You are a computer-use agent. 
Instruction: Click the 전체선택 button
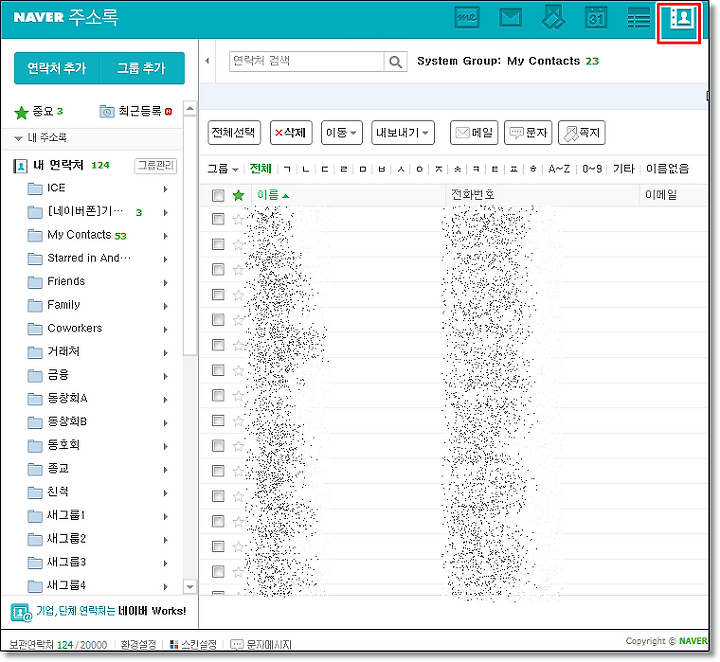point(234,133)
